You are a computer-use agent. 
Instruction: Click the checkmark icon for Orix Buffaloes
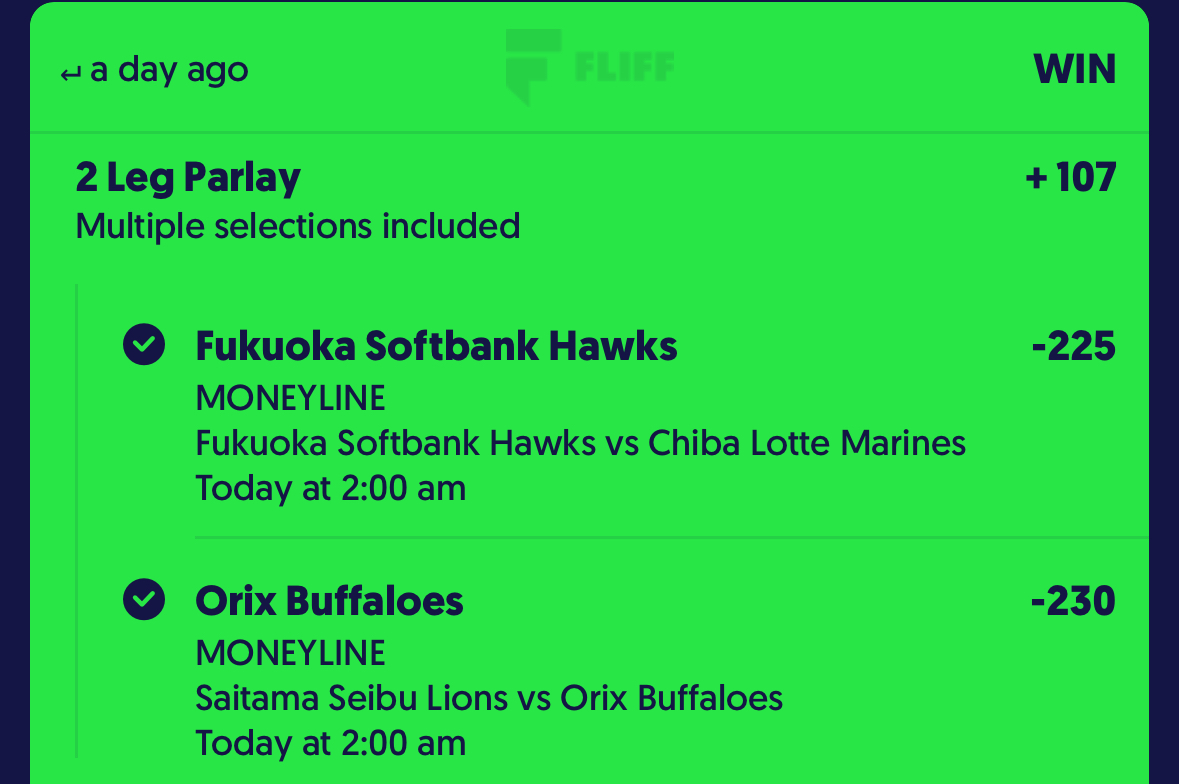click(x=144, y=600)
